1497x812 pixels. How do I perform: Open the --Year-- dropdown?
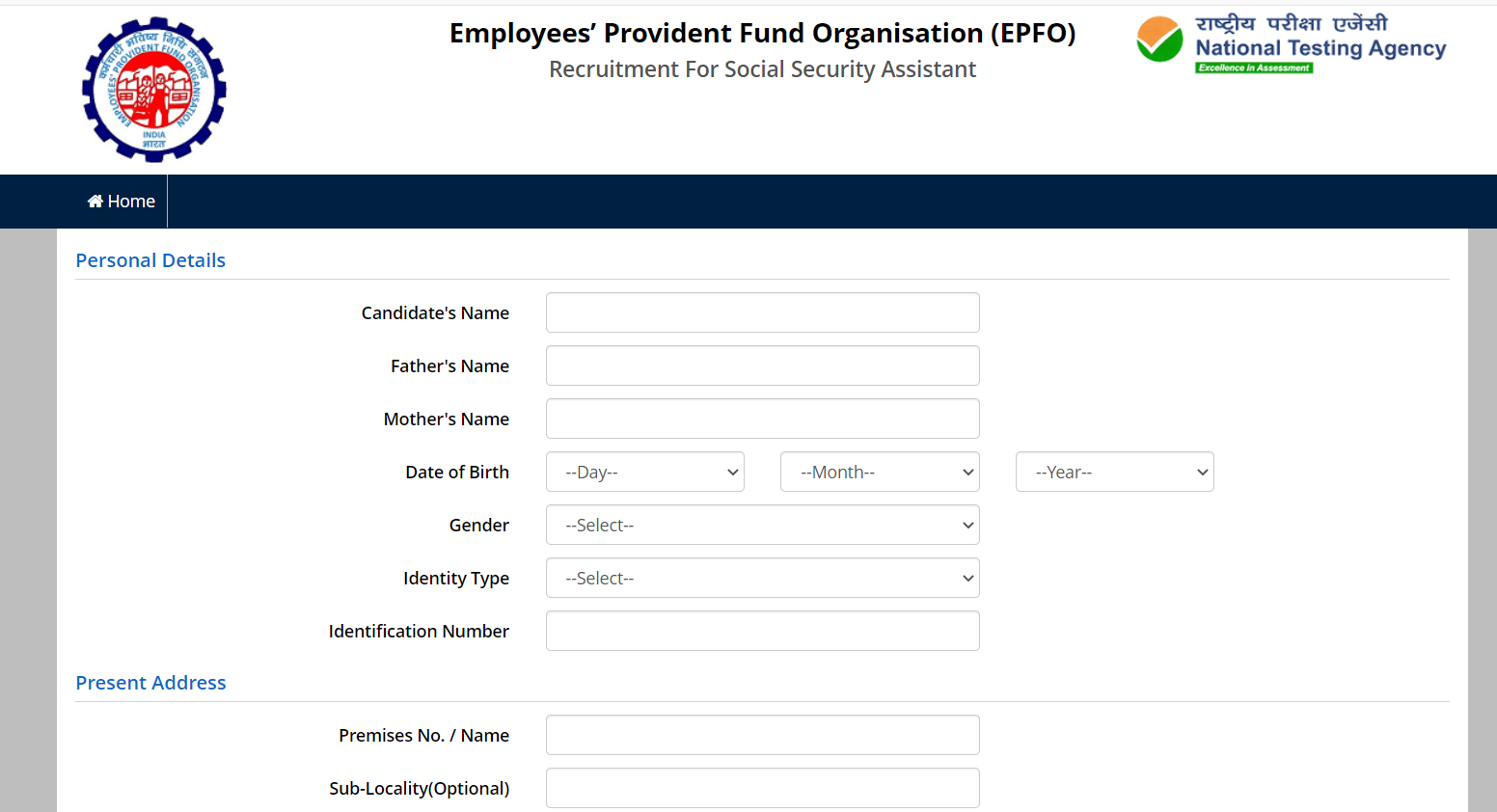[1114, 472]
